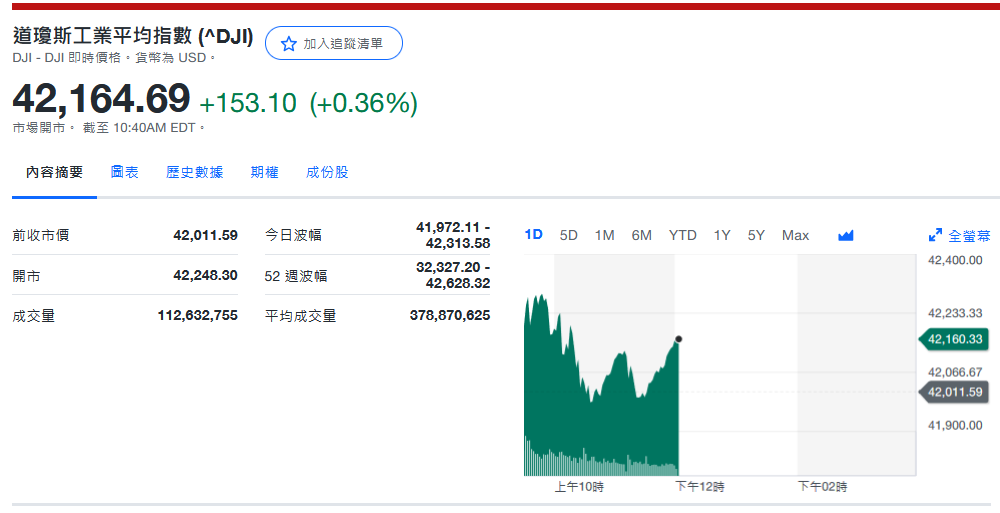
Task: Switch chart type with mountain chart icon
Action: pyautogui.click(x=846, y=235)
